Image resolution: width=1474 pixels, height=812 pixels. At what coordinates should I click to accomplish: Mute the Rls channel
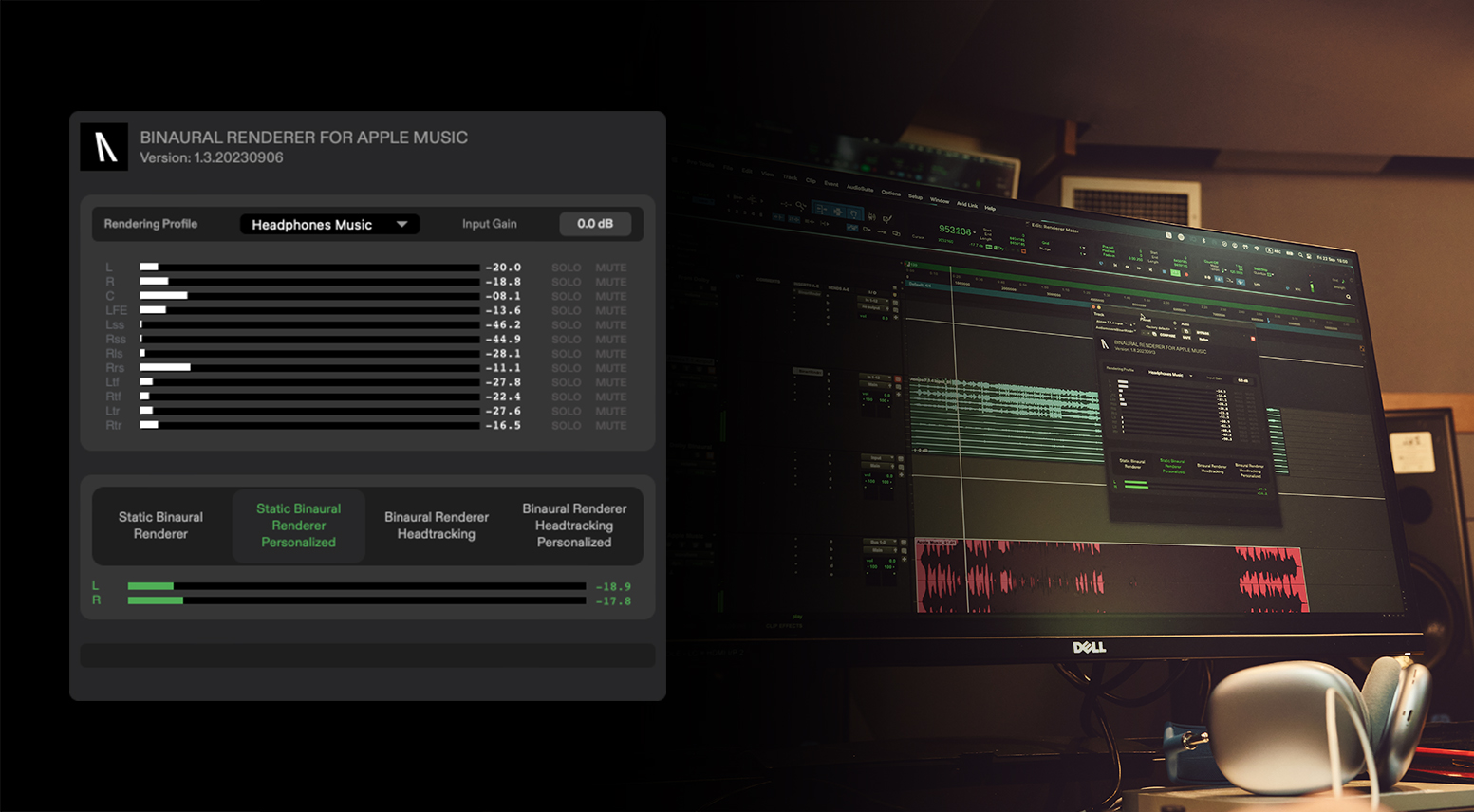click(x=611, y=353)
